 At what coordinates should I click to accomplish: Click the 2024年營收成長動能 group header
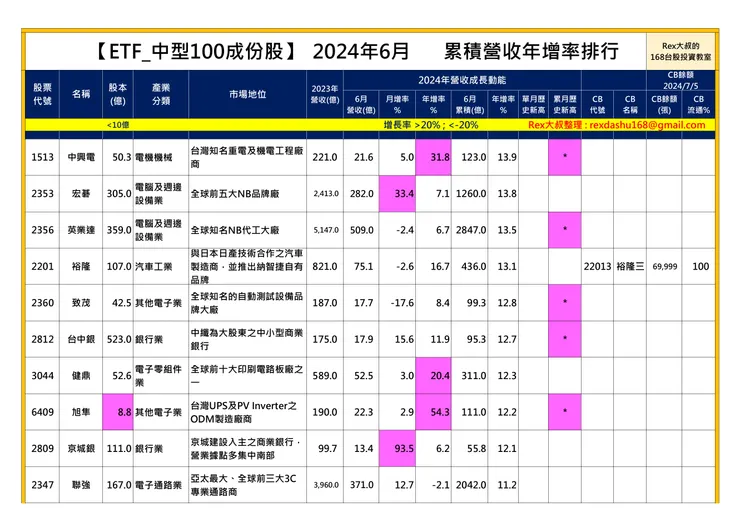click(462, 80)
